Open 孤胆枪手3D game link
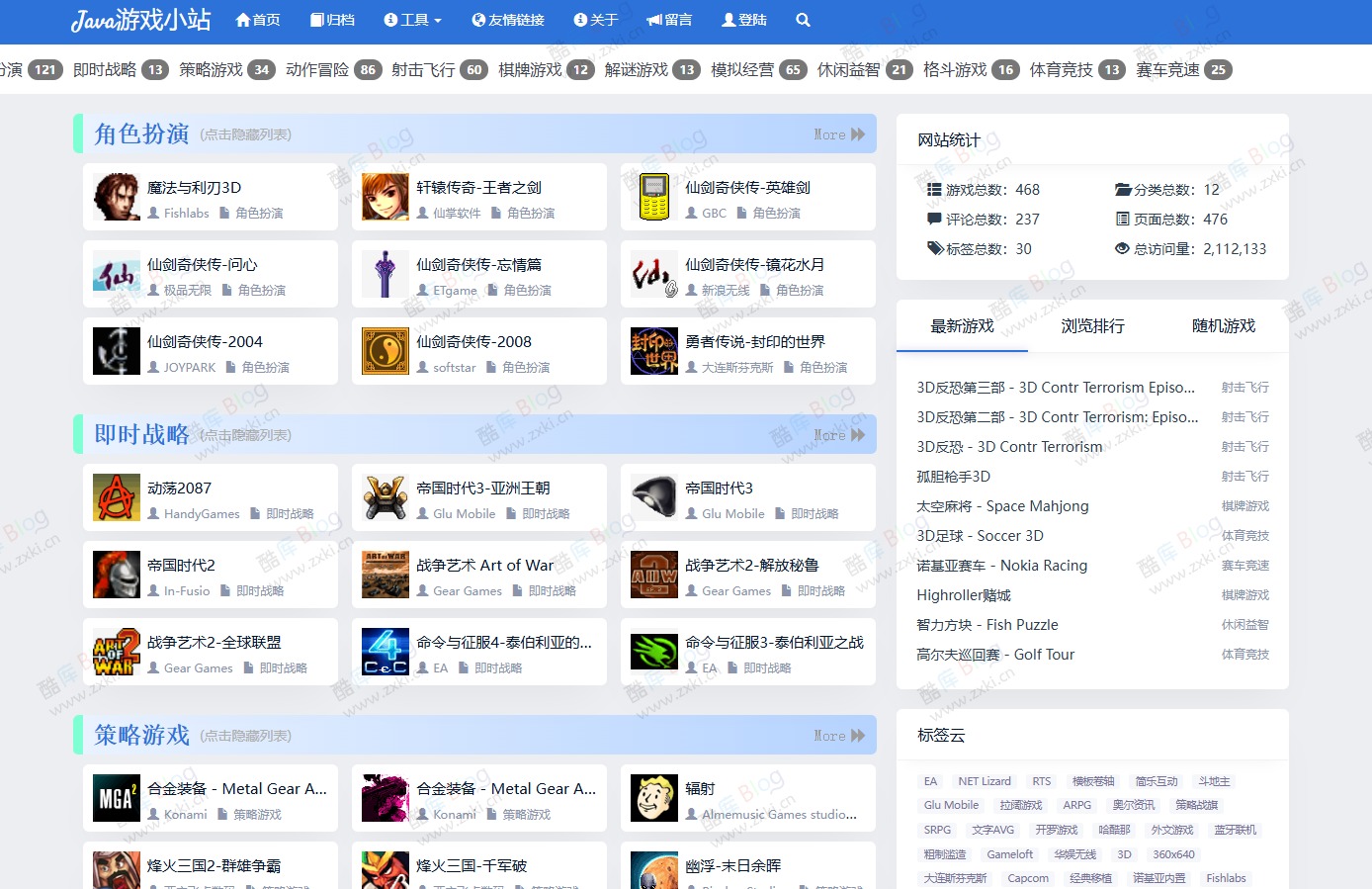Image resolution: width=1372 pixels, height=889 pixels. click(953, 477)
